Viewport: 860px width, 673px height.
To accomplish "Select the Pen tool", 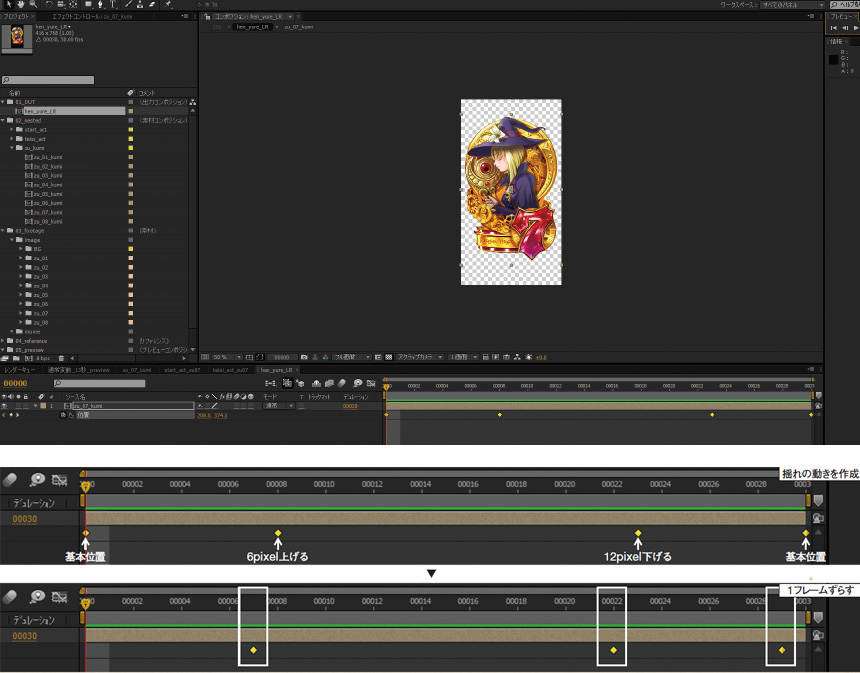I will coord(100,4).
